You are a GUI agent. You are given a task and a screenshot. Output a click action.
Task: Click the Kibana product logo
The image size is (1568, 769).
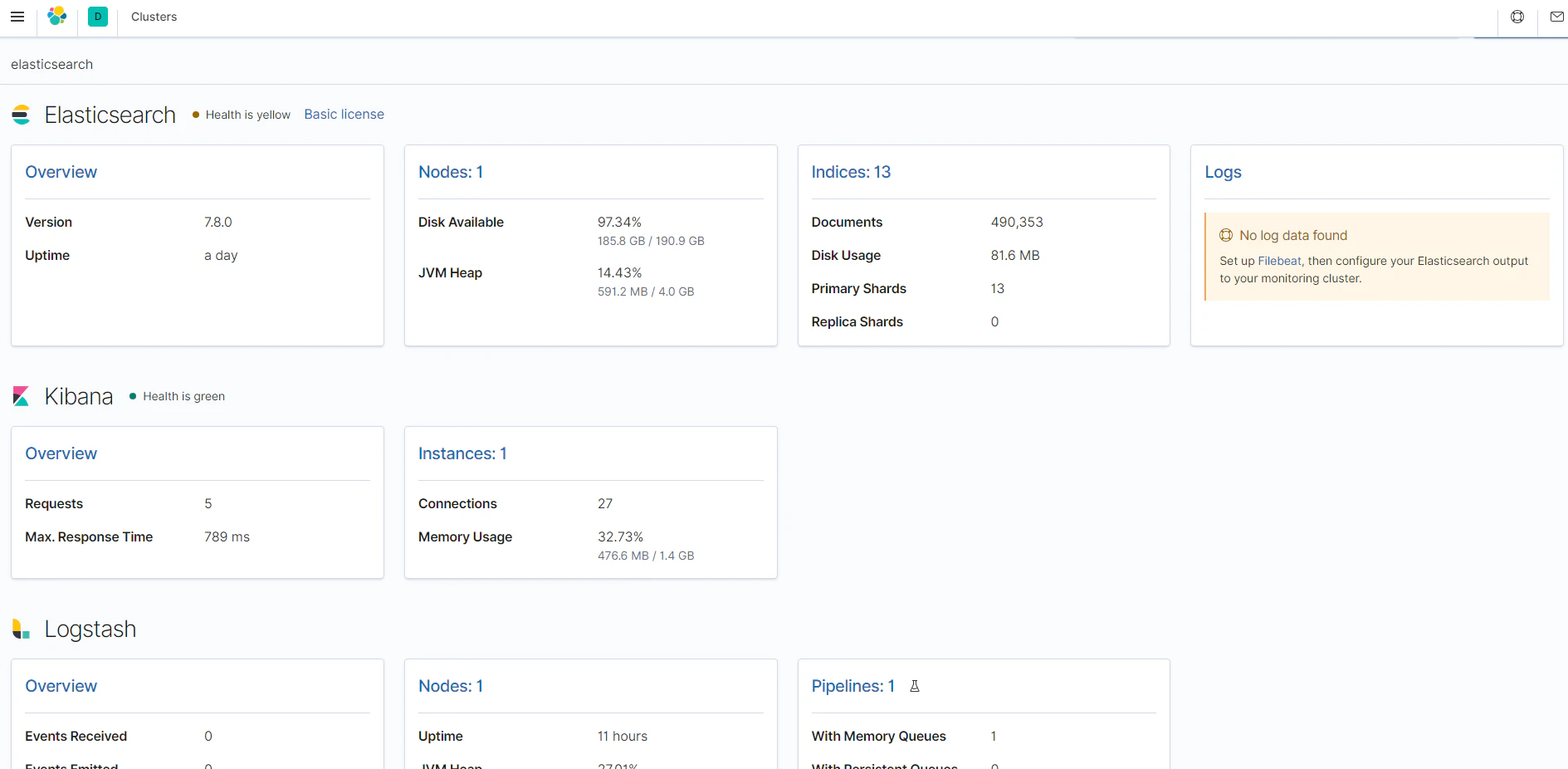pos(22,396)
